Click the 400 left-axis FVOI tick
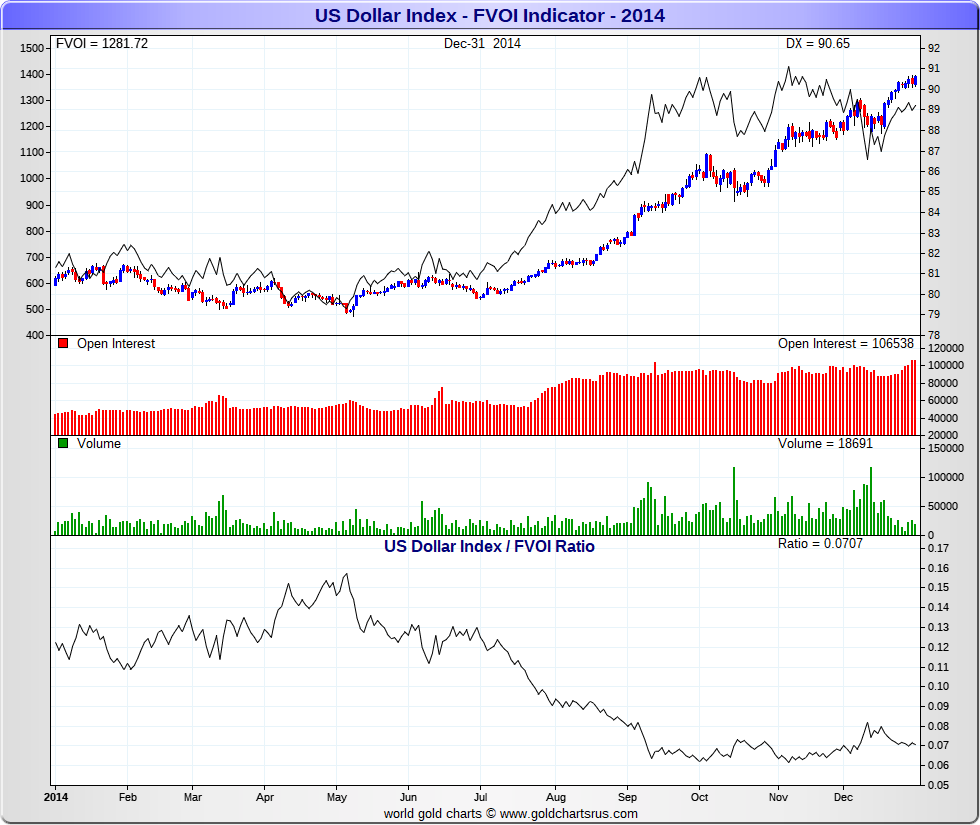This screenshot has width=980, height=825. coord(35,335)
